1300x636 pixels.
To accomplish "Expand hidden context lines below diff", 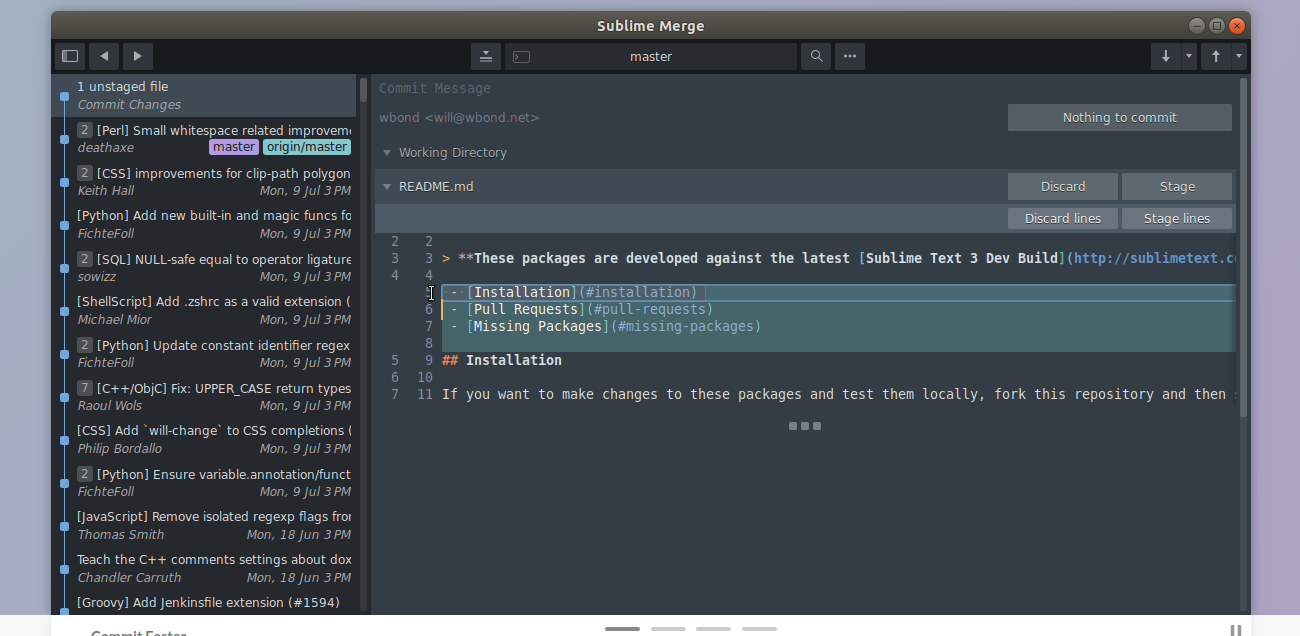I will [x=805, y=426].
